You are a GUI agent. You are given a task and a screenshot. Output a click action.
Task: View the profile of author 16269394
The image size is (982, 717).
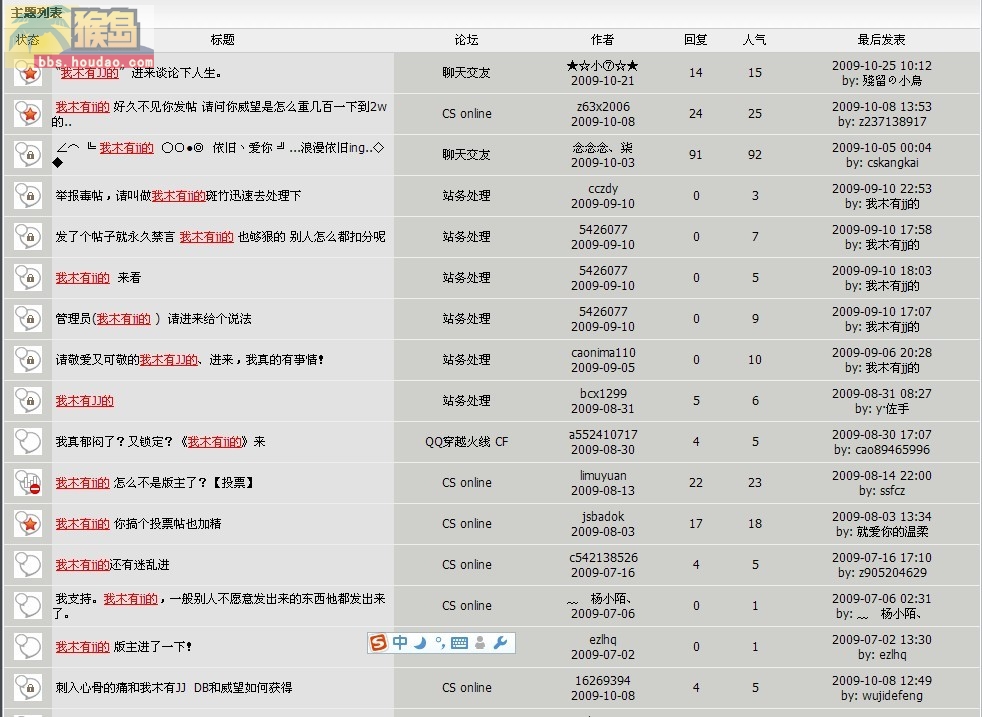(x=603, y=681)
